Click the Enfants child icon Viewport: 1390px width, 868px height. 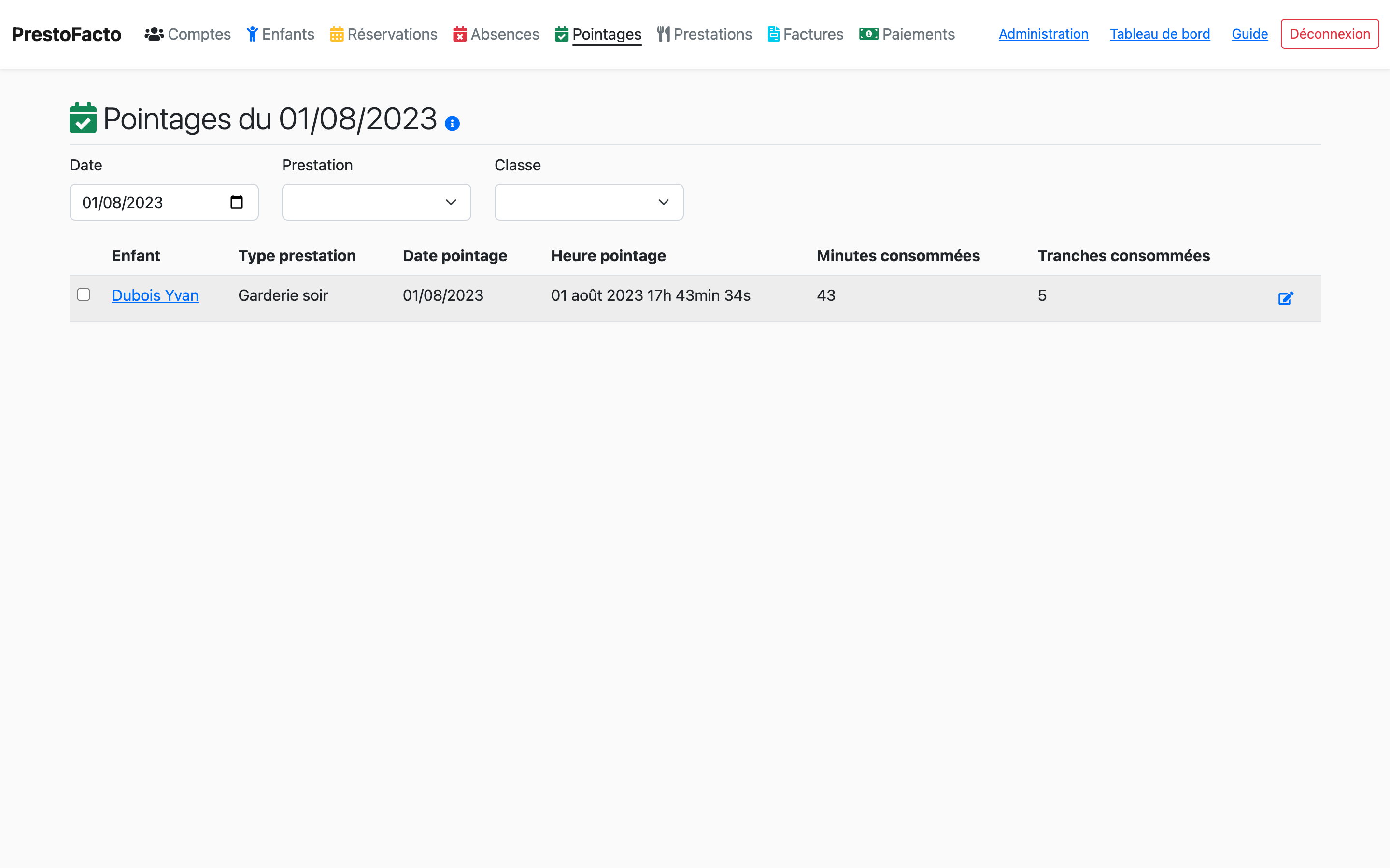[252, 34]
